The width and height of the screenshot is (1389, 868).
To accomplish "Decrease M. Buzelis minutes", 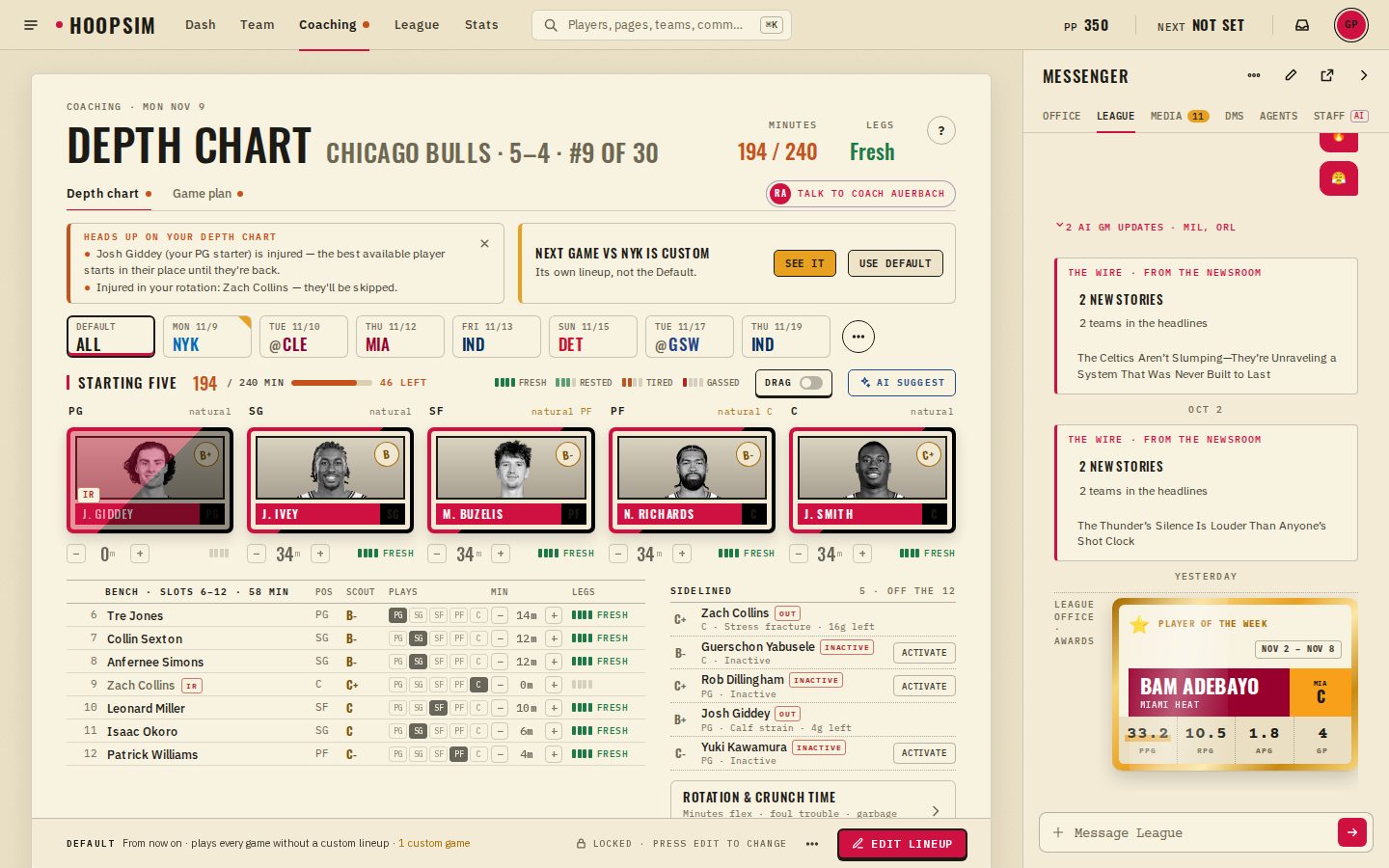I will coord(437,554).
